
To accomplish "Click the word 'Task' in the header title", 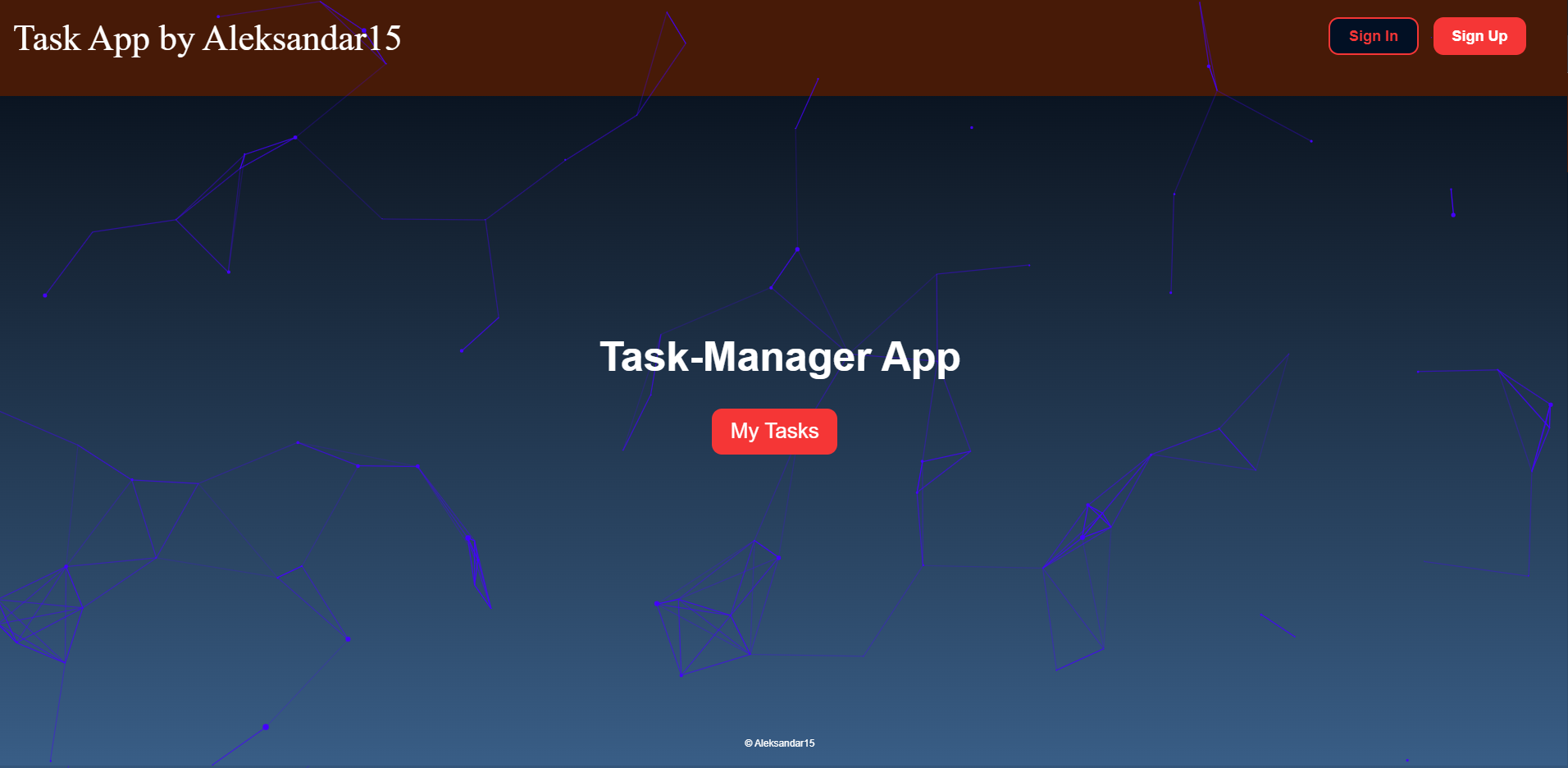I will click(x=47, y=39).
